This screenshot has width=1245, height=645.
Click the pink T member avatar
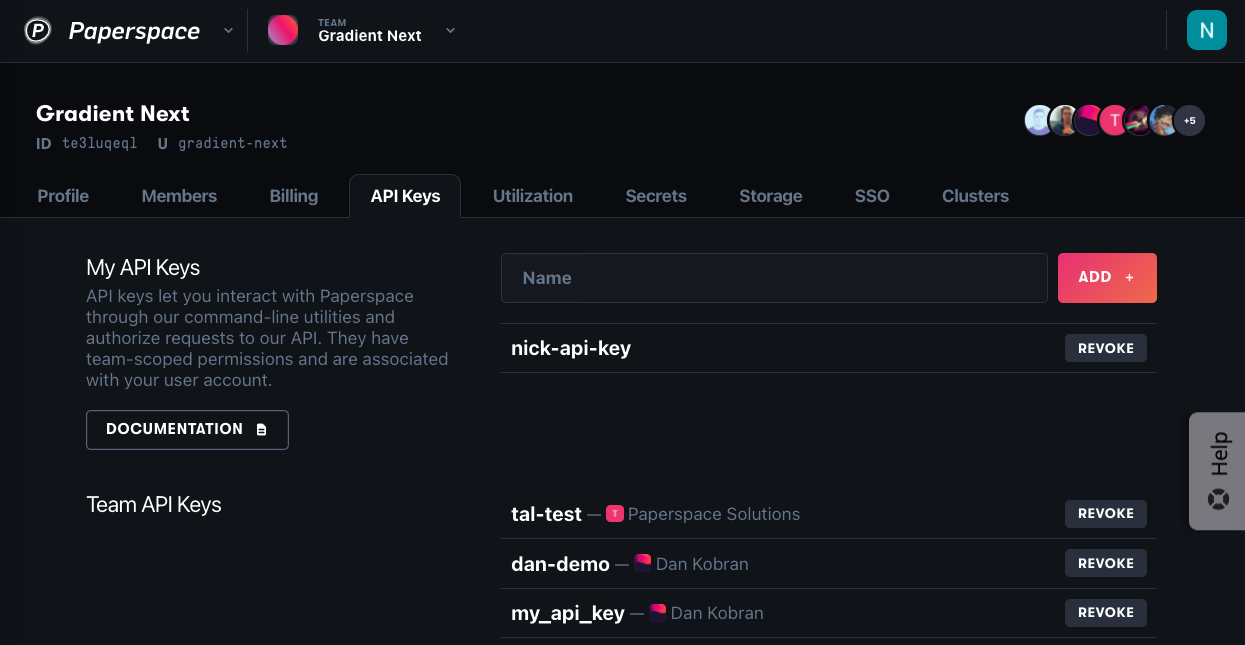point(1114,121)
